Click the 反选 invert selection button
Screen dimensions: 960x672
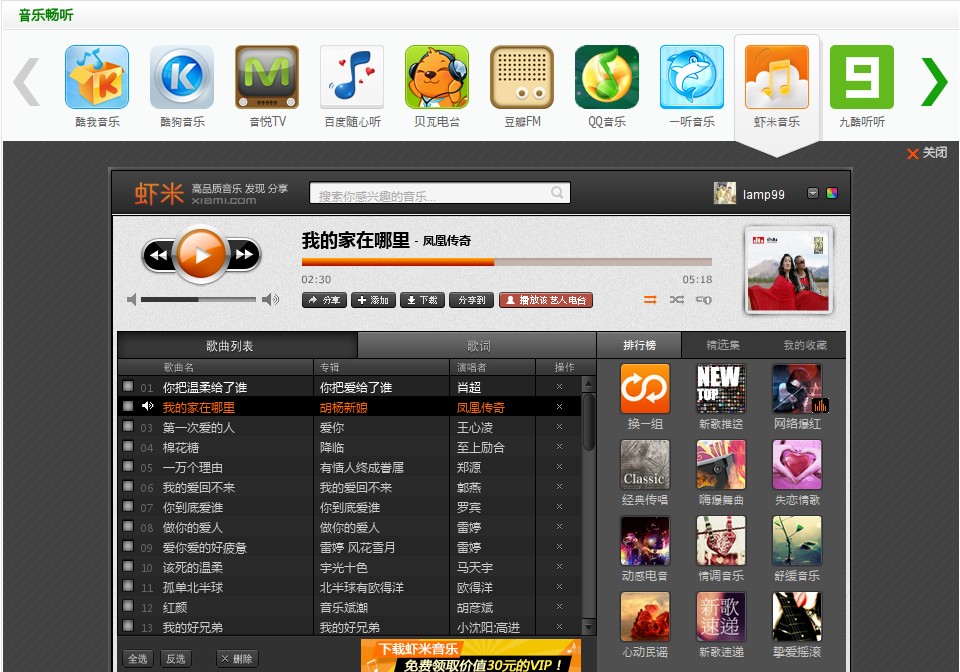(x=176, y=659)
